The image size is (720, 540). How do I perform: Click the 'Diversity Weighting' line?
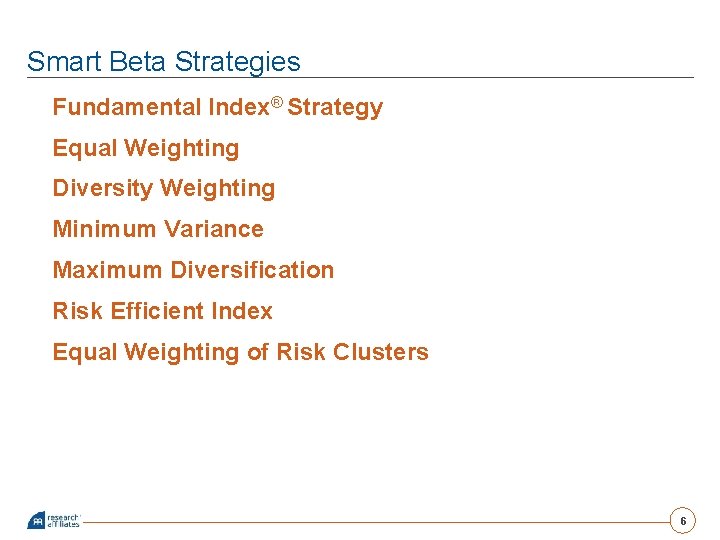tap(164, 188)
